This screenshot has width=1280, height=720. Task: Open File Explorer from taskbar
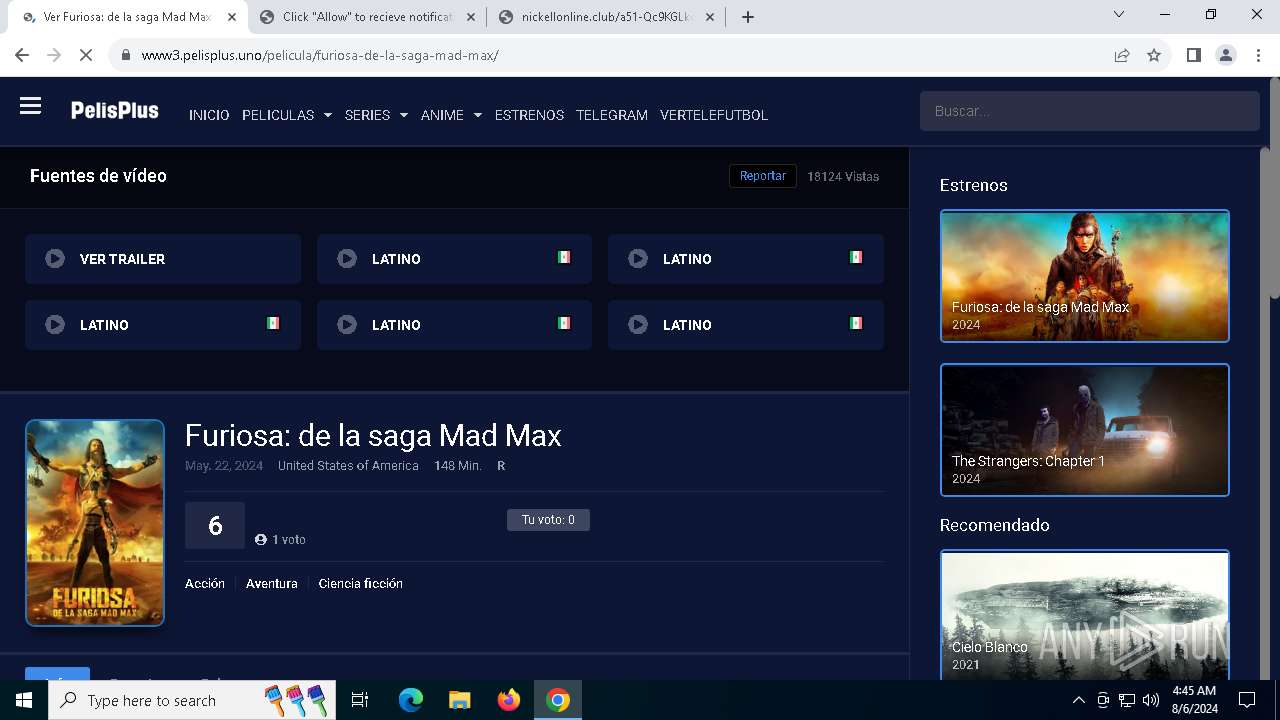tap(459, 700)
